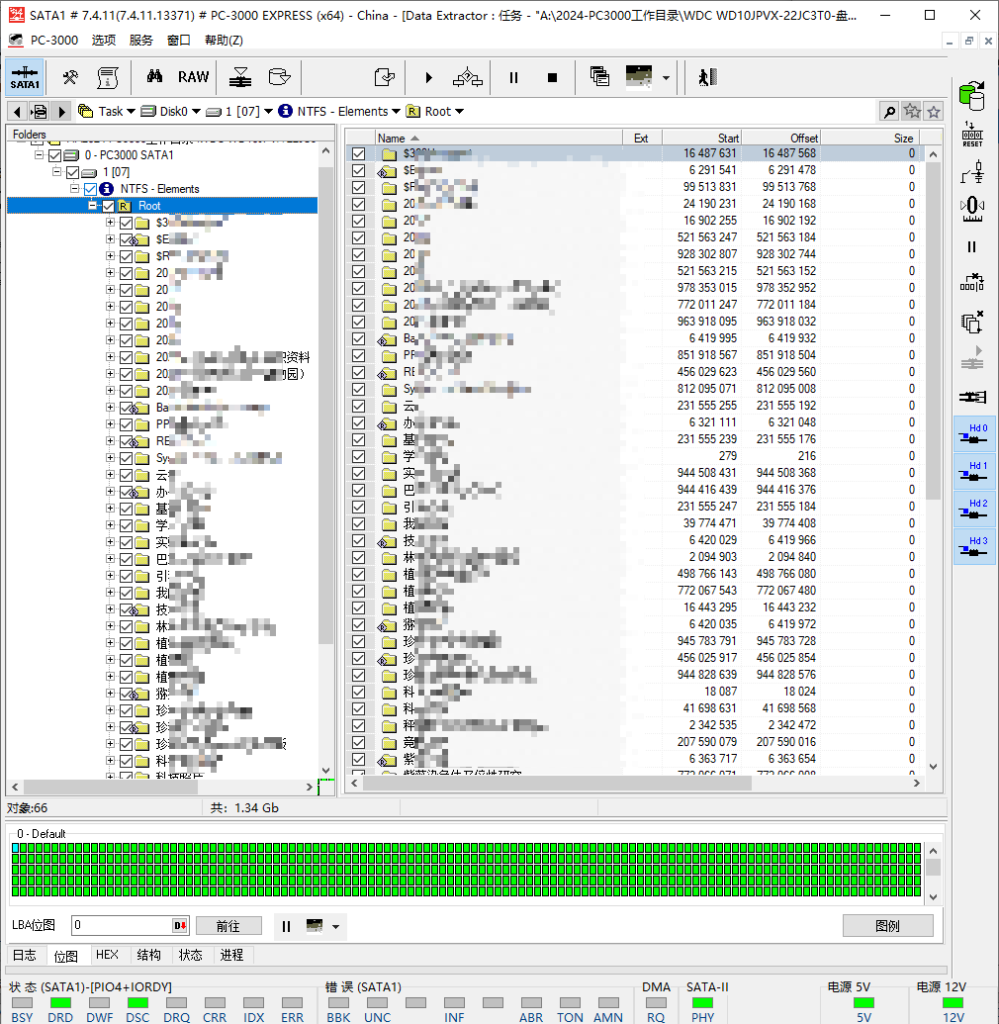Click the 图例 legend button
The width and height of the screenshot is (999, 1024).
tap(887, 926)
